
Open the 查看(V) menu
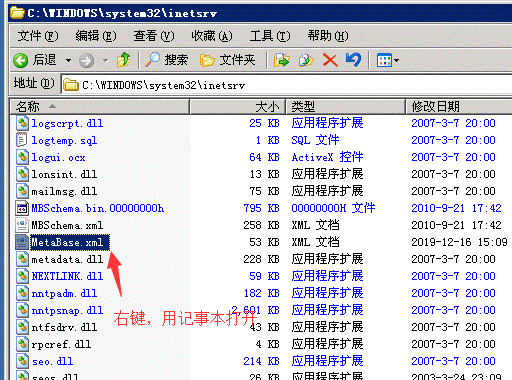click(x=154, y=36)
